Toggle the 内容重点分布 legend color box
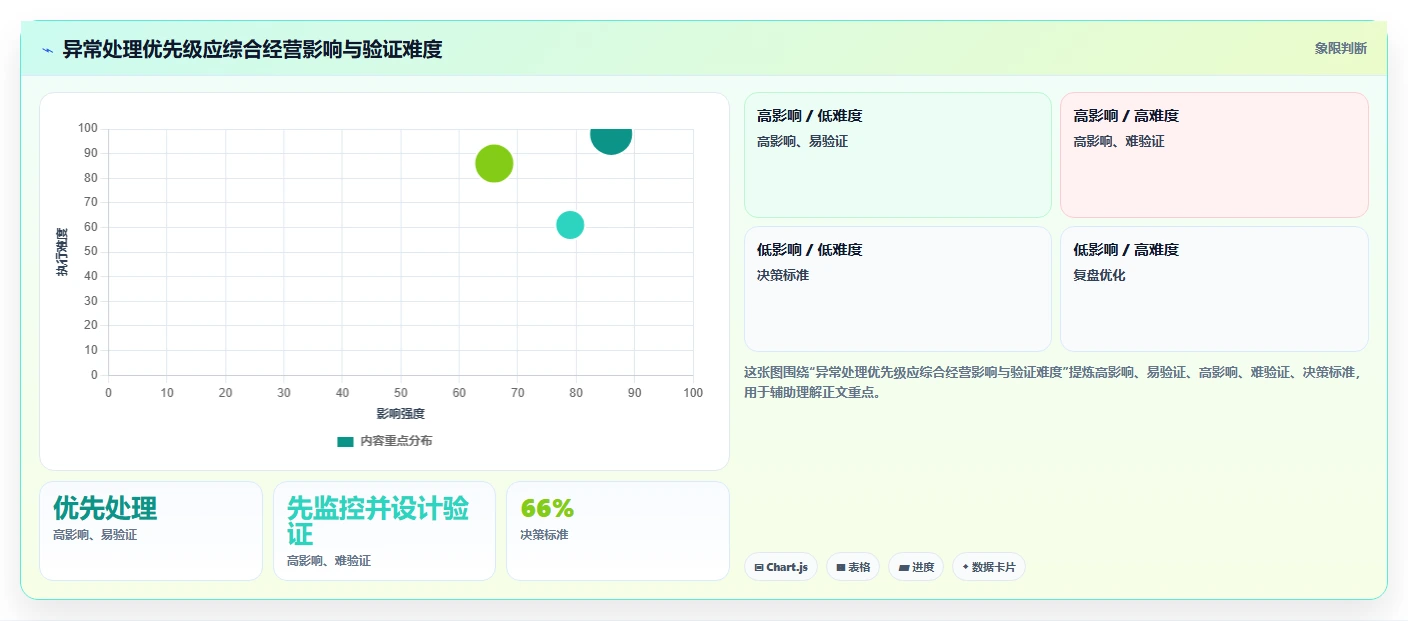Screen dimensions: 1408x621 point(345,441)
